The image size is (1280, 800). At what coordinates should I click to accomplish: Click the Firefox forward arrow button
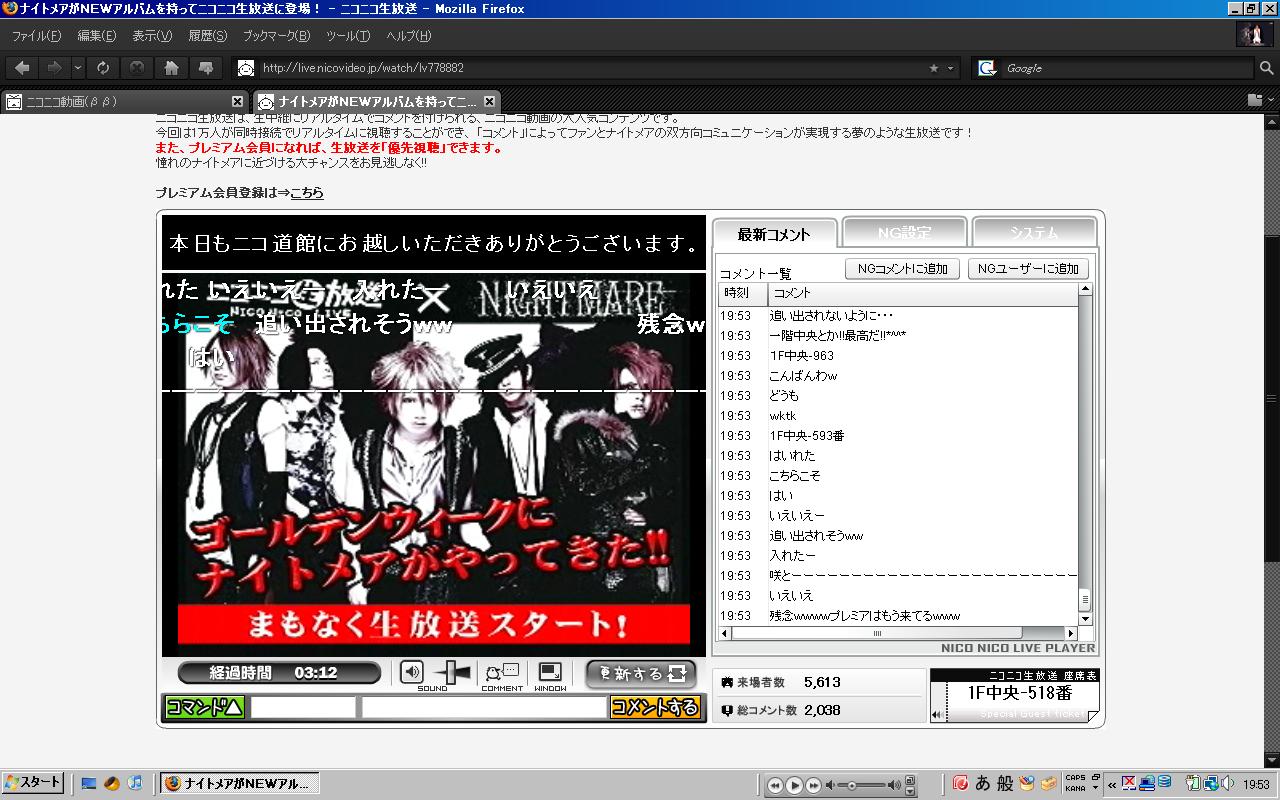(x=54, y=68)
